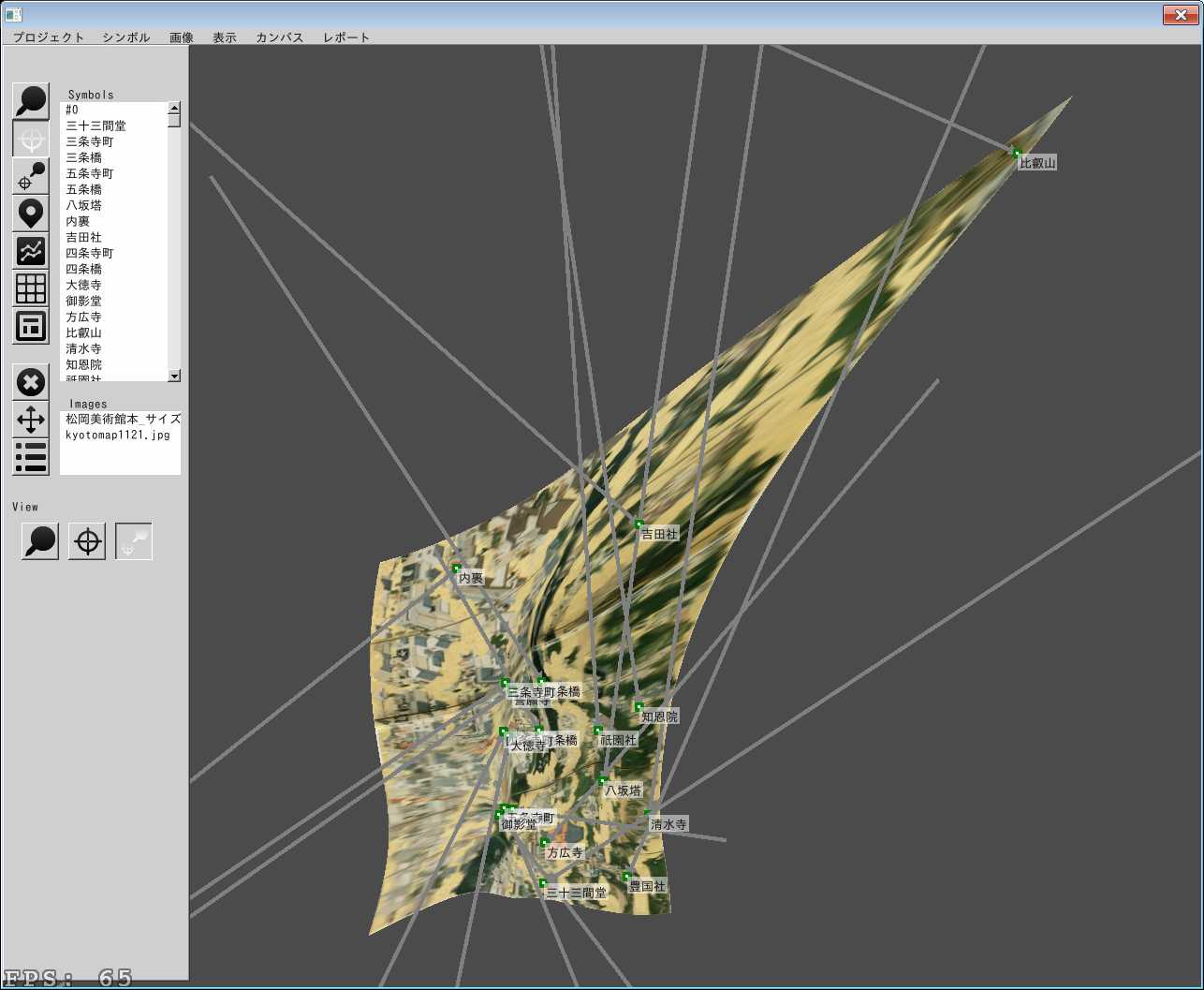The image size is (1204, 990).
Task: Select 三十三間堂 in Symbols list
Action: (x=113, y=126)
